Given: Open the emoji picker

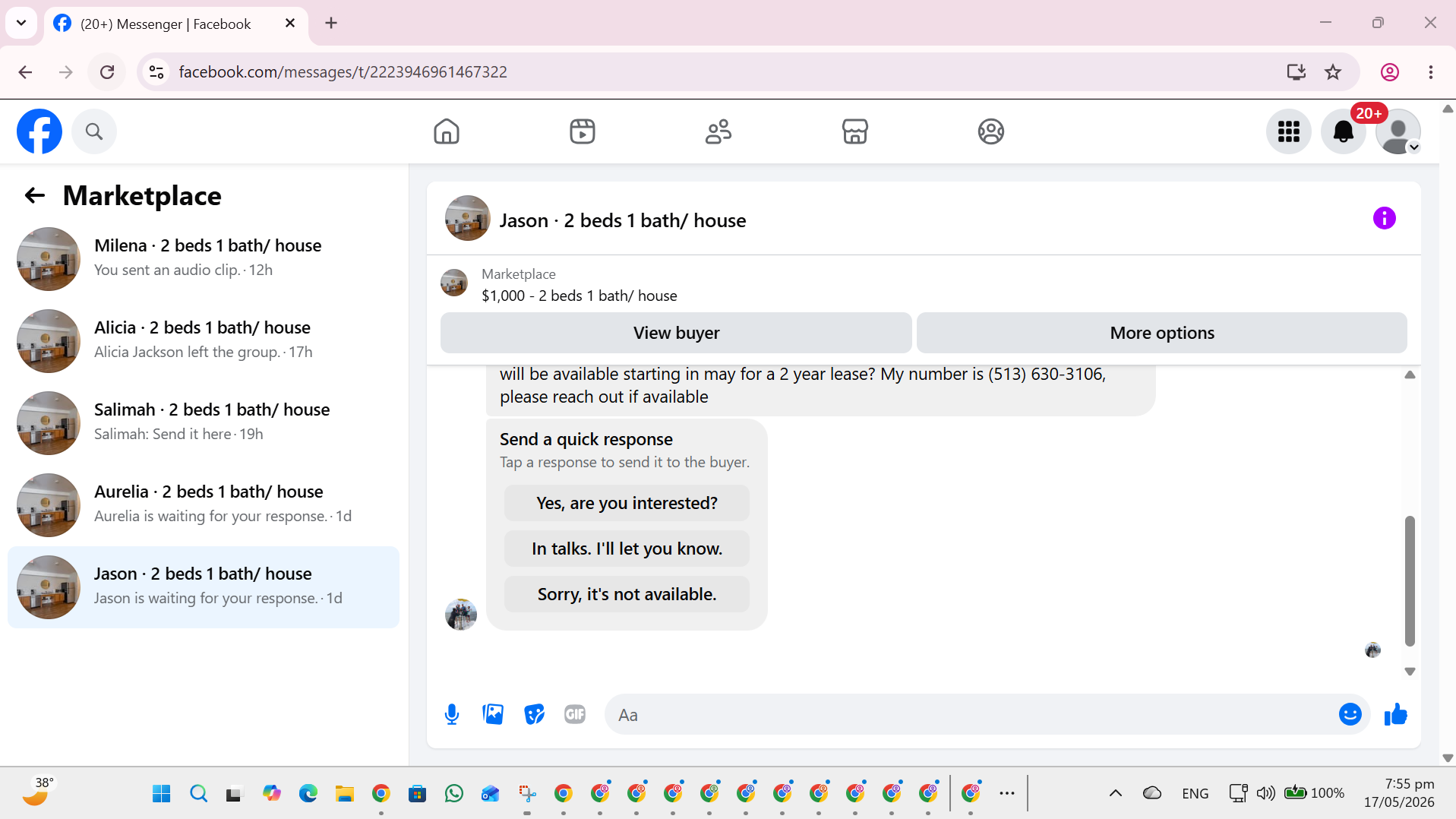Looking at the screenshot, I should tap(1350, 714).
